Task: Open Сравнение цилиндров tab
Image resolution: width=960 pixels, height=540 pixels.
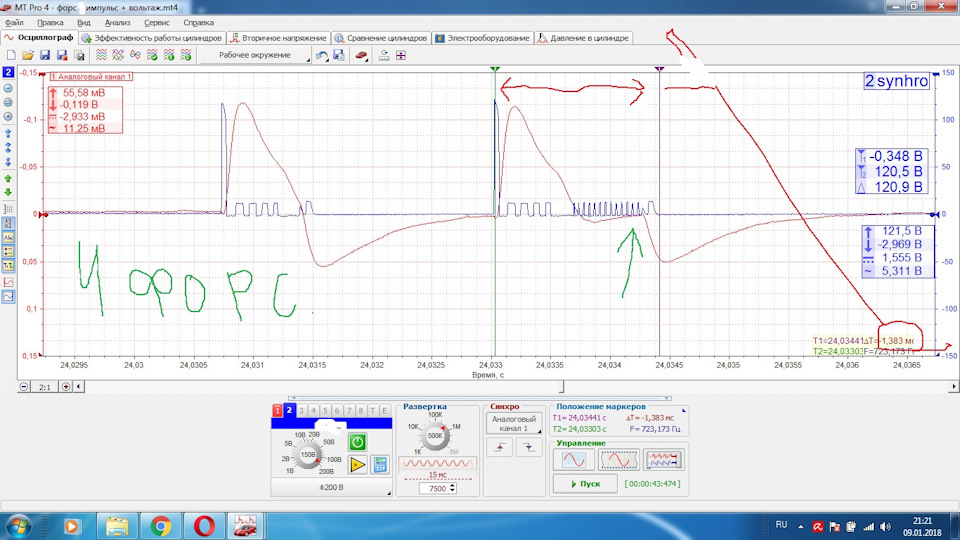Action: (x=380, y=38)
